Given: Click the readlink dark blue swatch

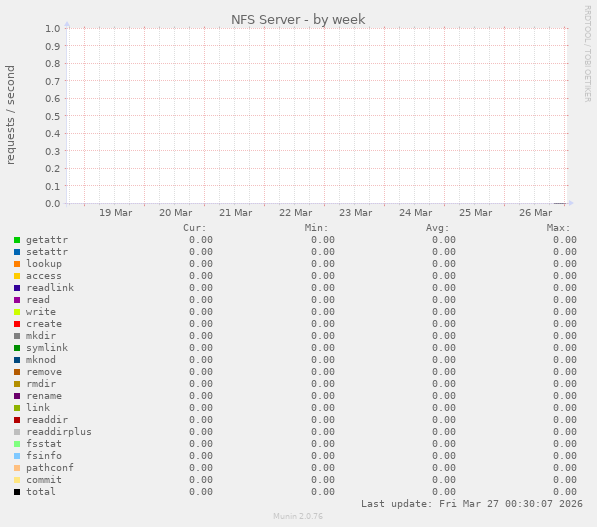Looking at the screenshot, I should (x=17, y=288).
